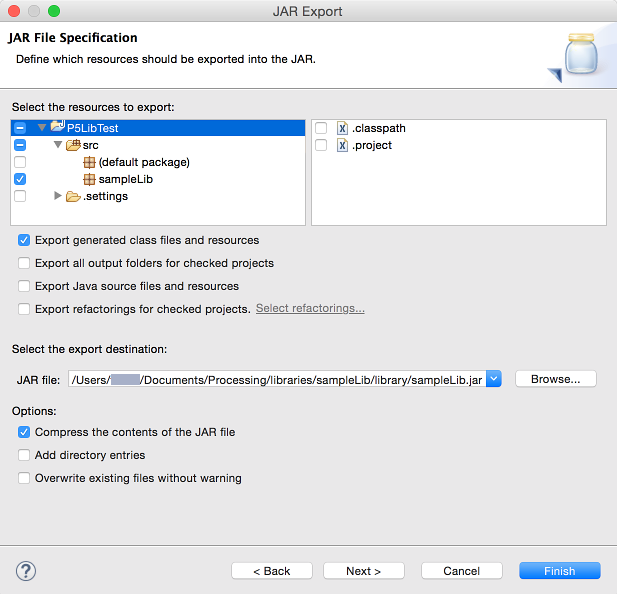This screenshot has height=594, width=617.
Task: Expand the .settings folder tree node
Action: click(58, 196)
